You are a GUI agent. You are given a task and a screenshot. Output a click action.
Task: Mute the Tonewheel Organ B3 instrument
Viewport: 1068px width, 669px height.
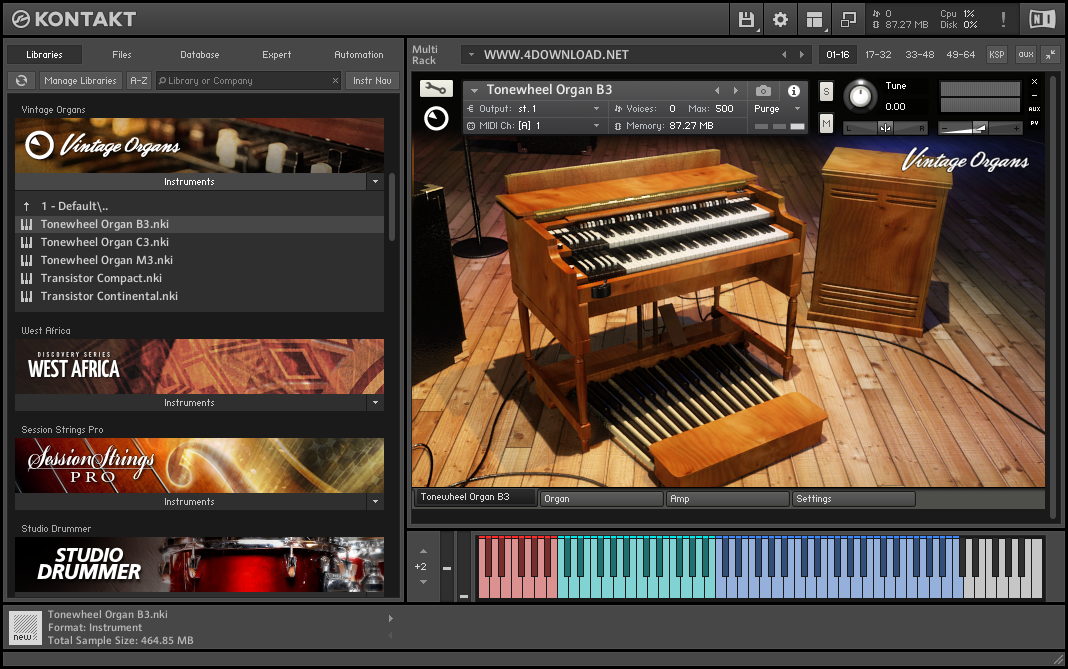pos(826,124)
